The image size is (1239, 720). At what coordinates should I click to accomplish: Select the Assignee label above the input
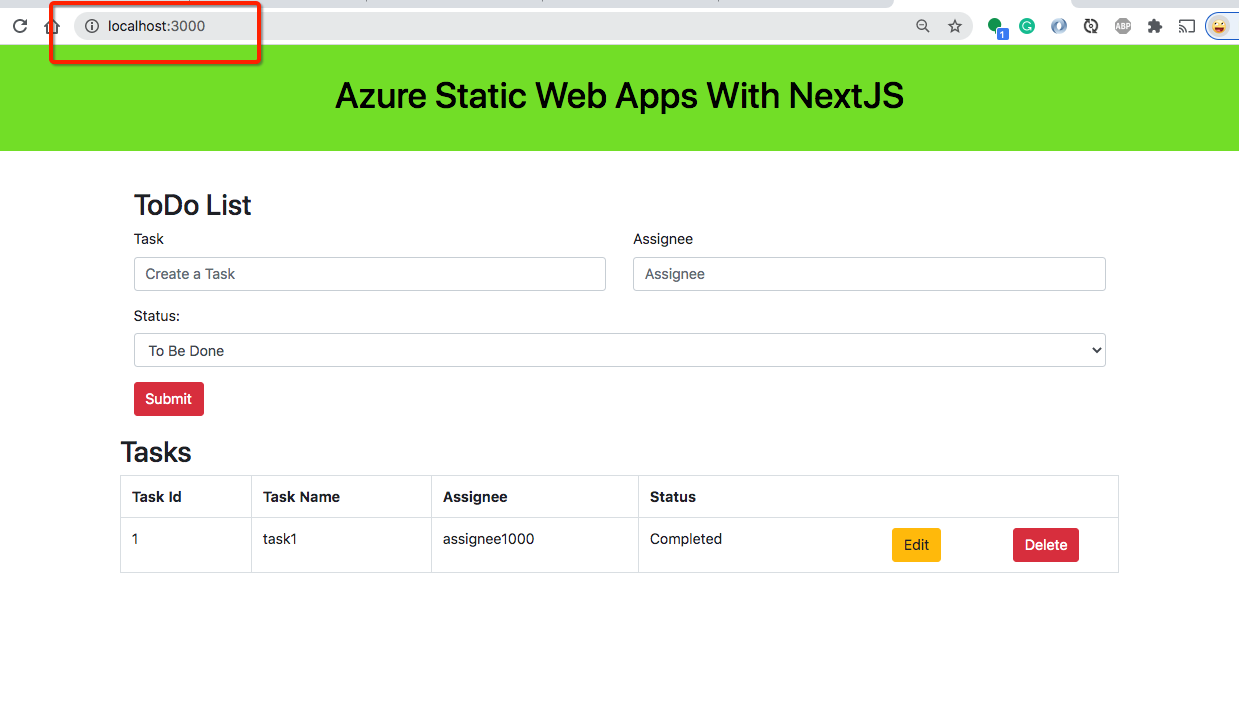click(x=663, y=239)
